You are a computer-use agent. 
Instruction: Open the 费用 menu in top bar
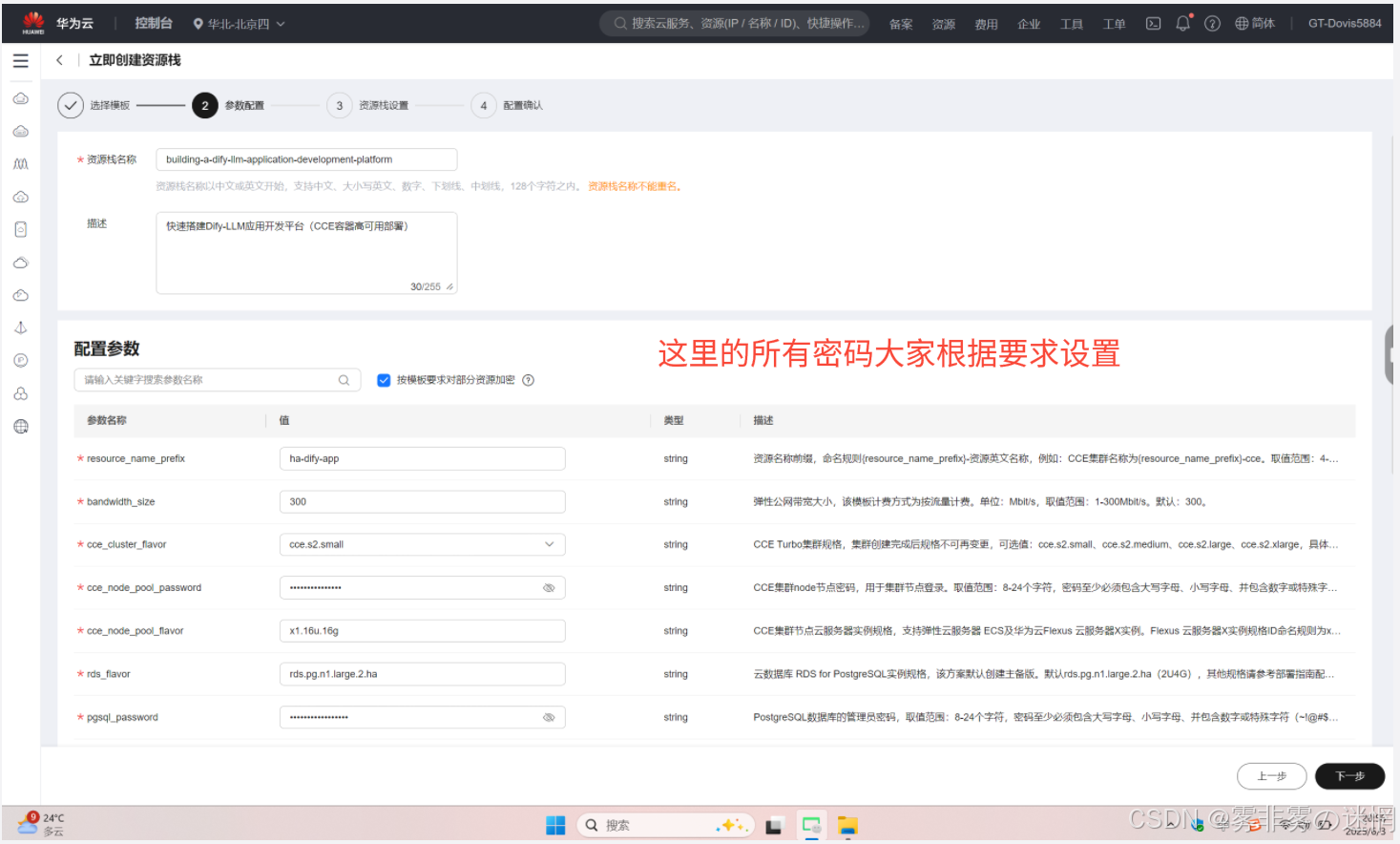tap(986, 24)
